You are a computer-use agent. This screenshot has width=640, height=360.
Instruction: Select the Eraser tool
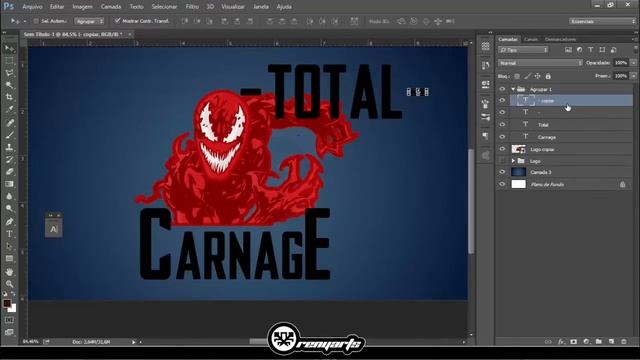pyautogui.click(x=9, y=172)
